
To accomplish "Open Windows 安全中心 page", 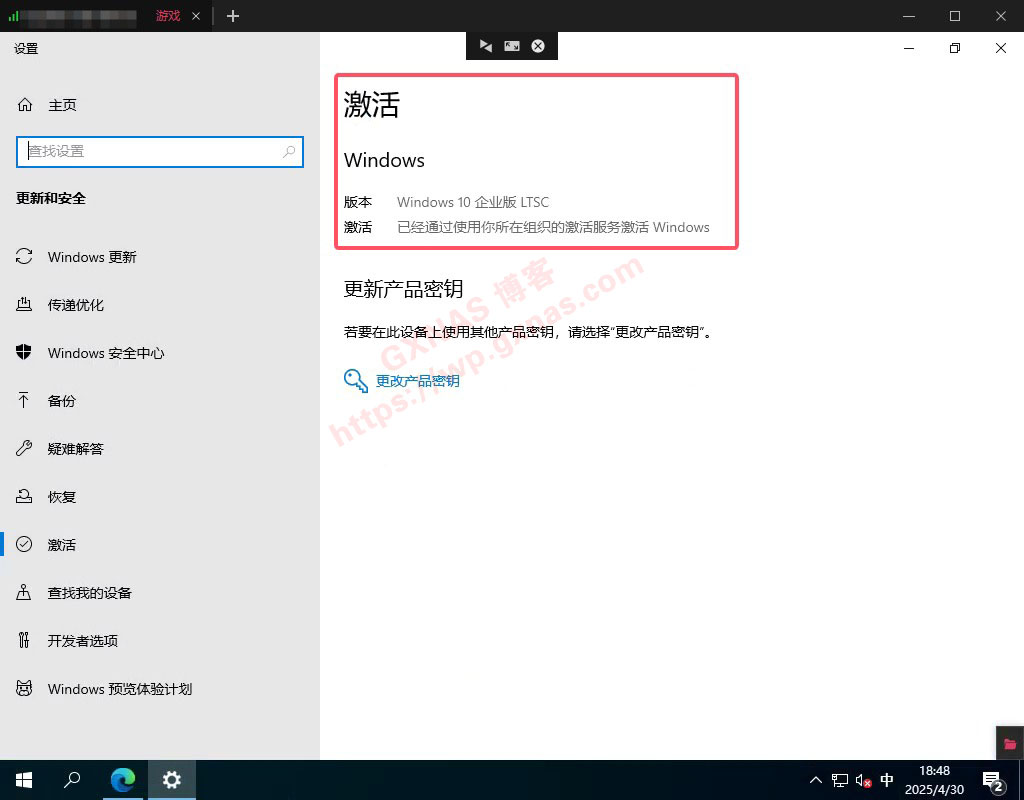I will [x=106, y=353].
